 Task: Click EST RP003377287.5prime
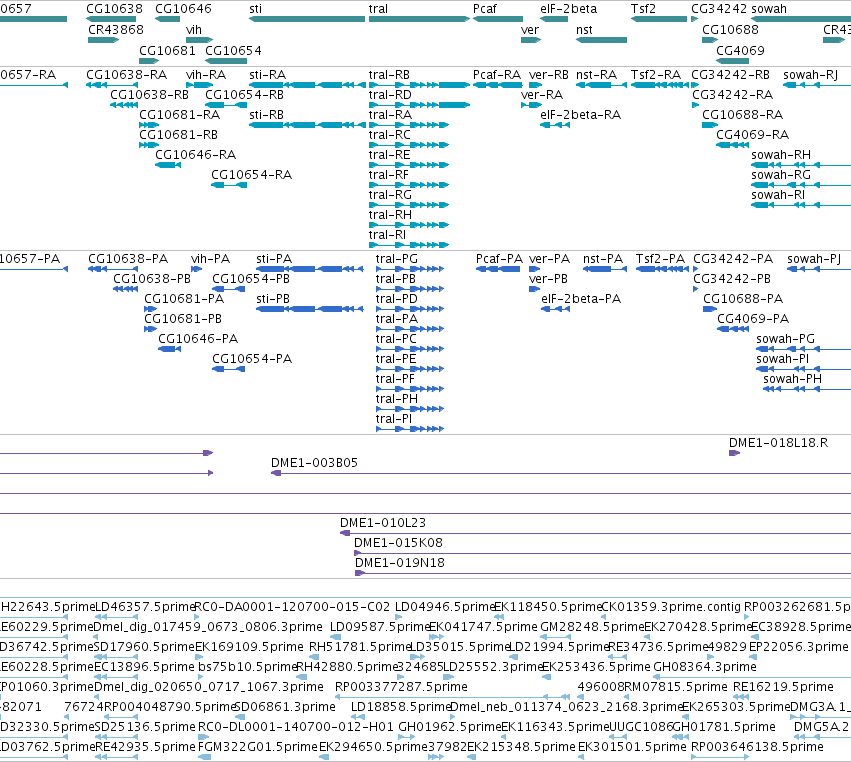click(x=453, y=697)
